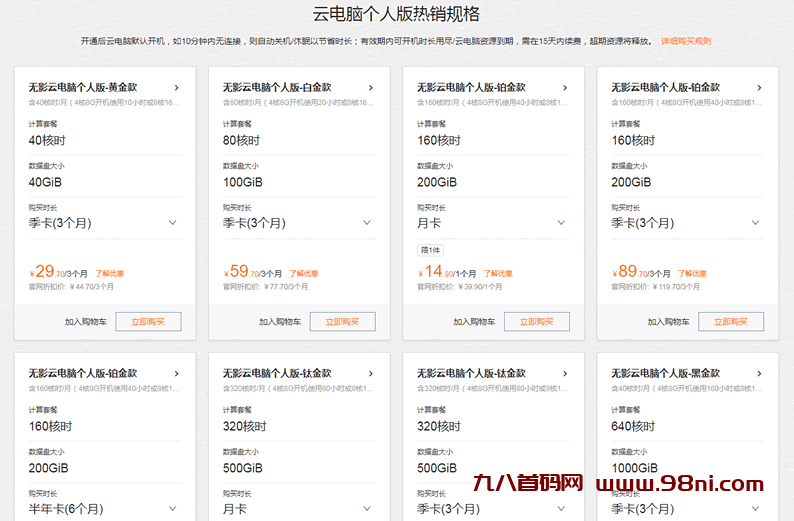Click the title arrow on the ¥89.70 铂金款 card
Viewport: 794px width, 521px height.
click(759, 88)
